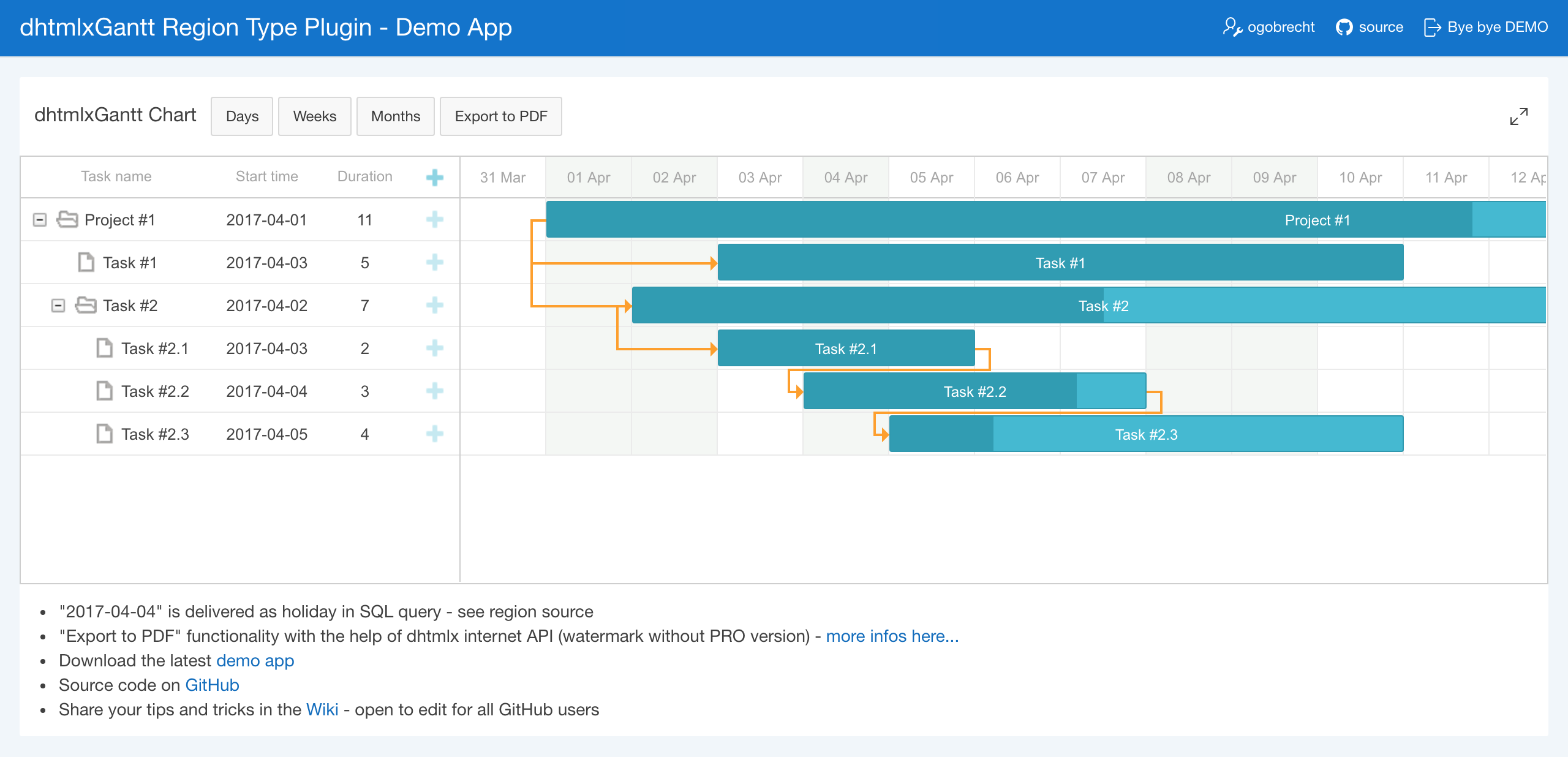The width and height of the screenshot is (1568, 757).
Task: Click plus icon in Task #2.3 row
Action: (434, 434)
